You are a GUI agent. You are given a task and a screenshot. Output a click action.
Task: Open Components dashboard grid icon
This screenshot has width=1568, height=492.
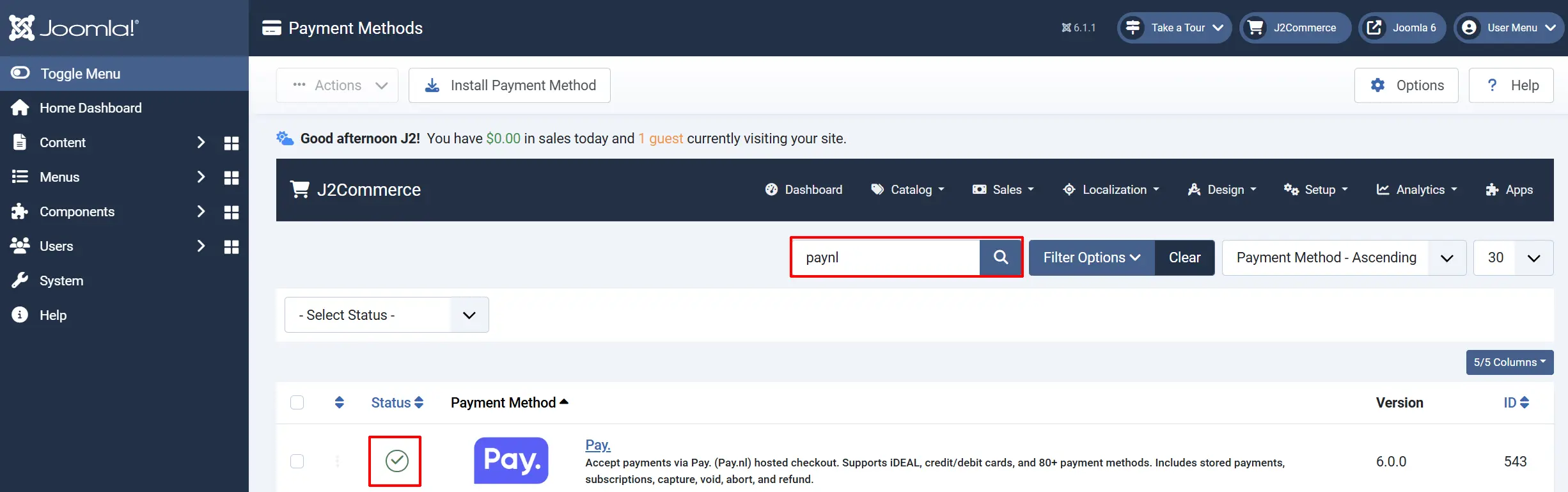(231, 212)
